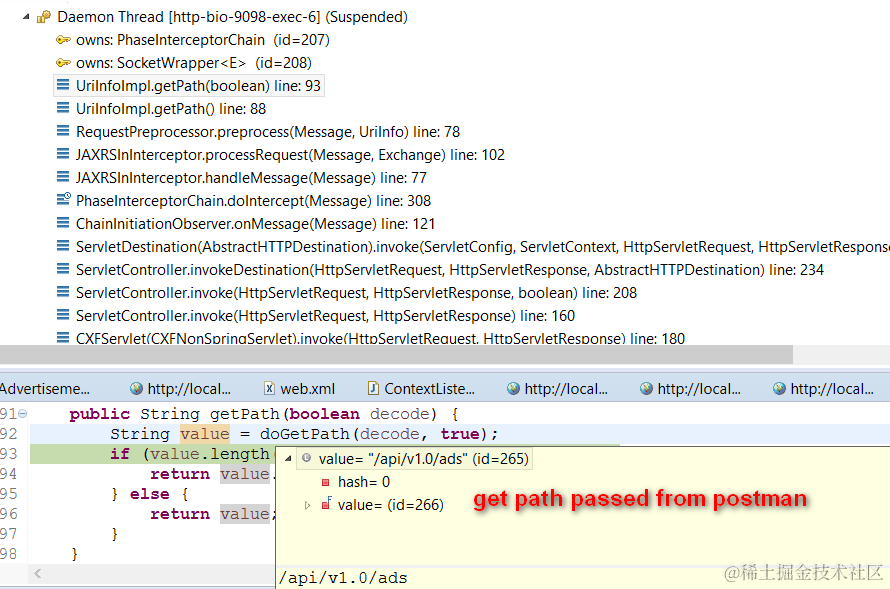Select value= "/api/v1.0/ads" (id=265) in hover popup
The image size is (890, 589).
(423, 458)
